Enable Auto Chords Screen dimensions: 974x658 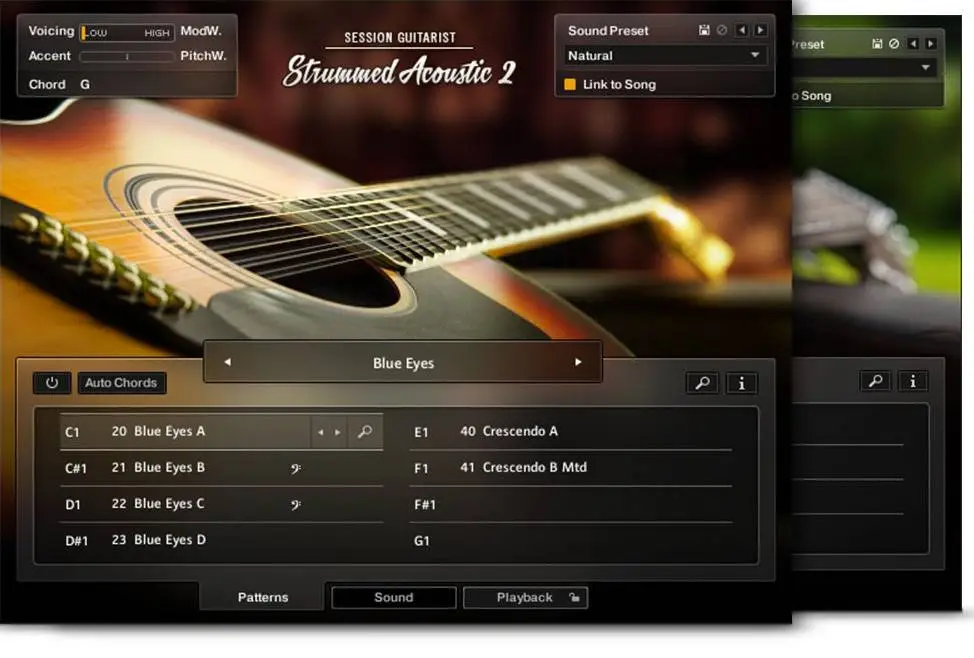pyautogui.click(x=121, y=383)
